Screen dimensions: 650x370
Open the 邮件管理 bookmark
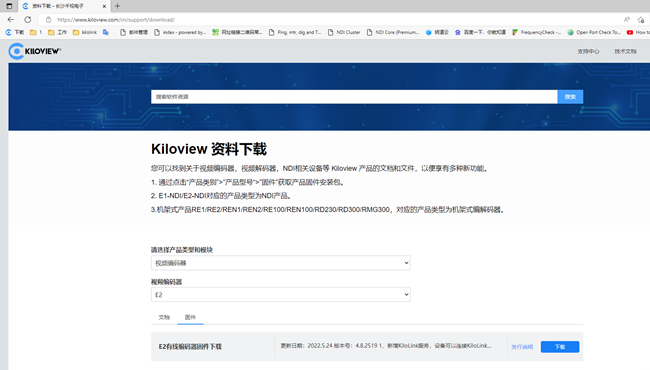(134, 32)
